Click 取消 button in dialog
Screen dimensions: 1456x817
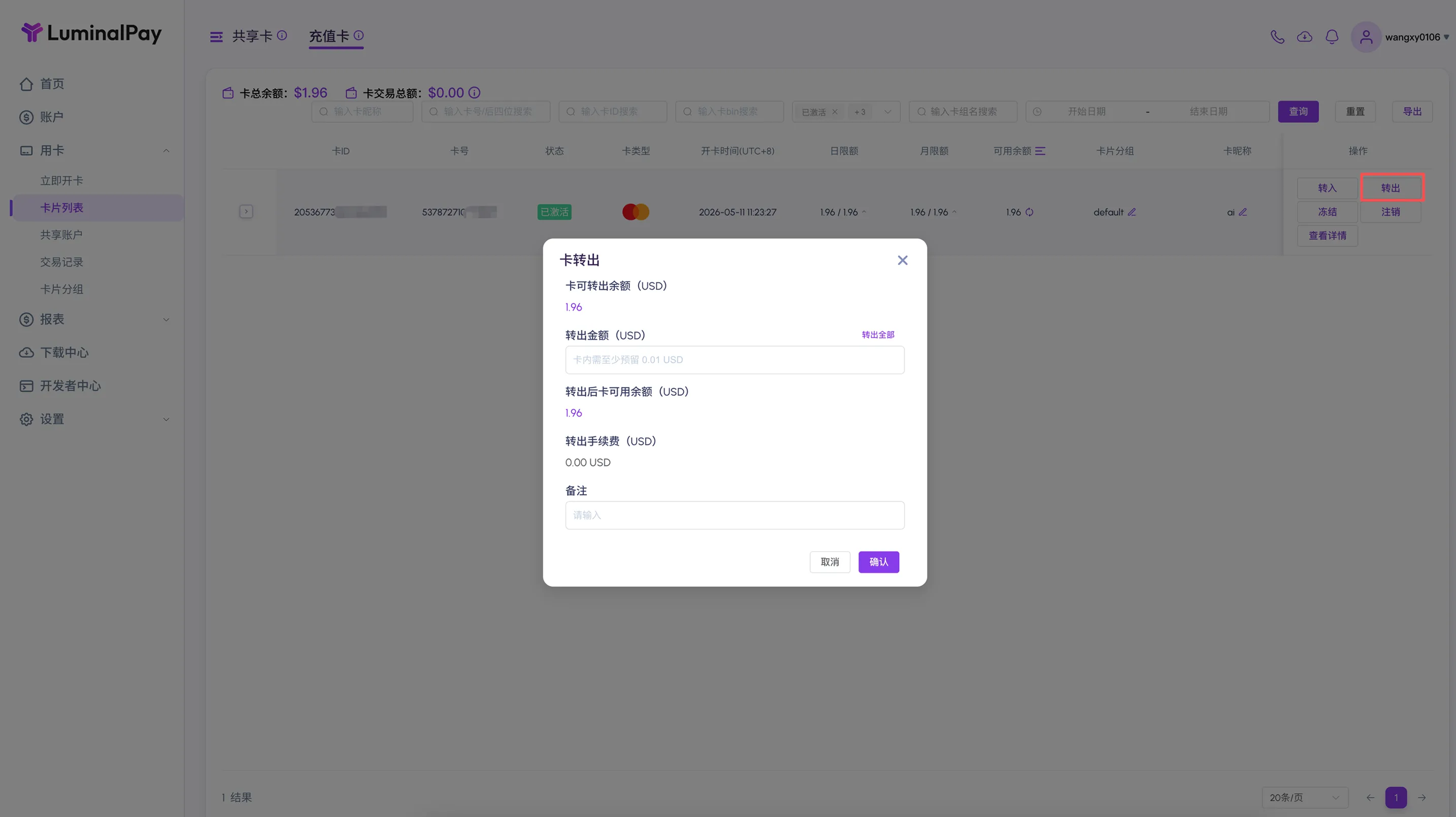click(x=829, y=562)
